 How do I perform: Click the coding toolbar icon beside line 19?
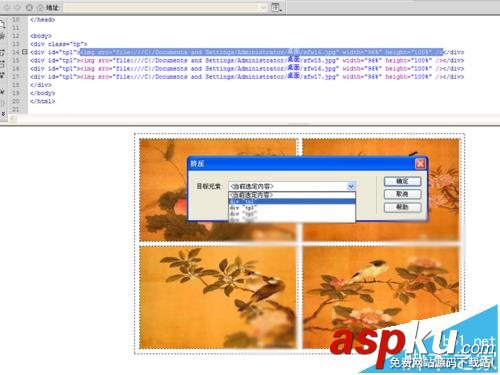point(3,91)
